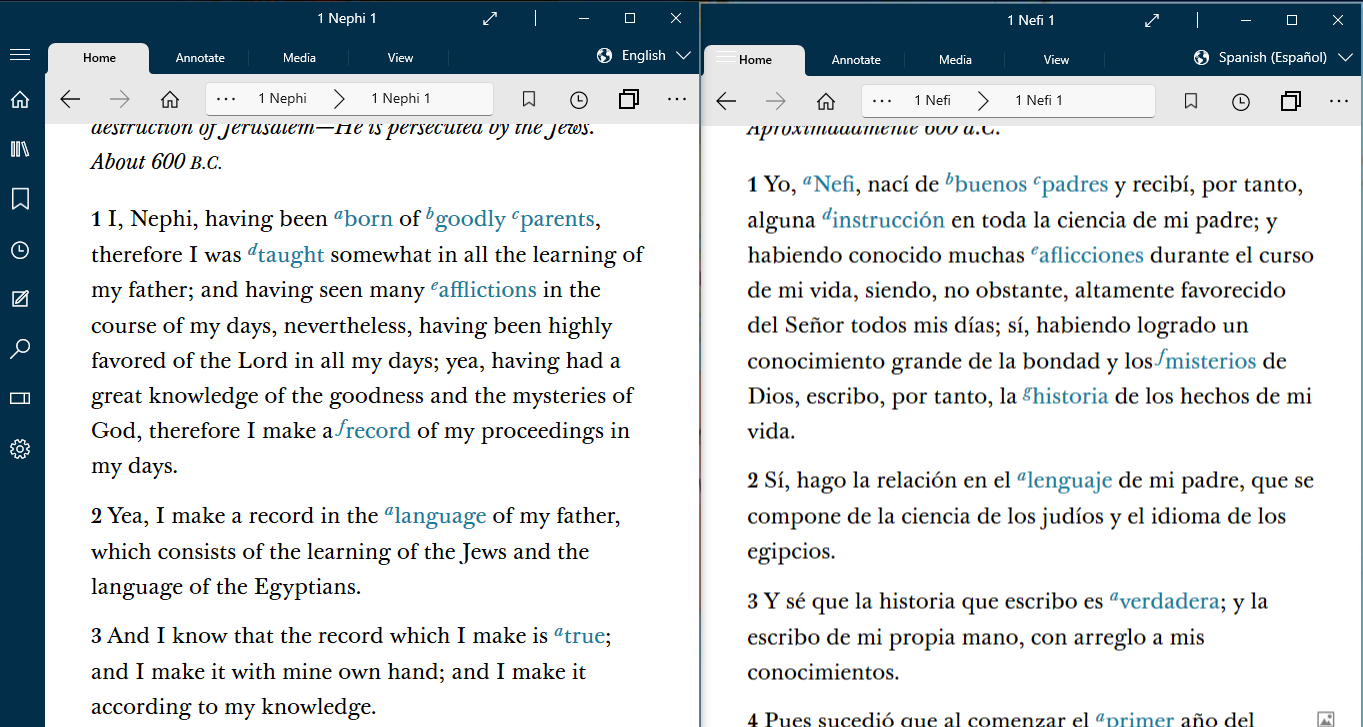The height and width of the screenshot is (727, 1363).
Task: Click breadcrumb chevron after 1 Nefi
Action: pyautogui.click(x=983, y=100)
